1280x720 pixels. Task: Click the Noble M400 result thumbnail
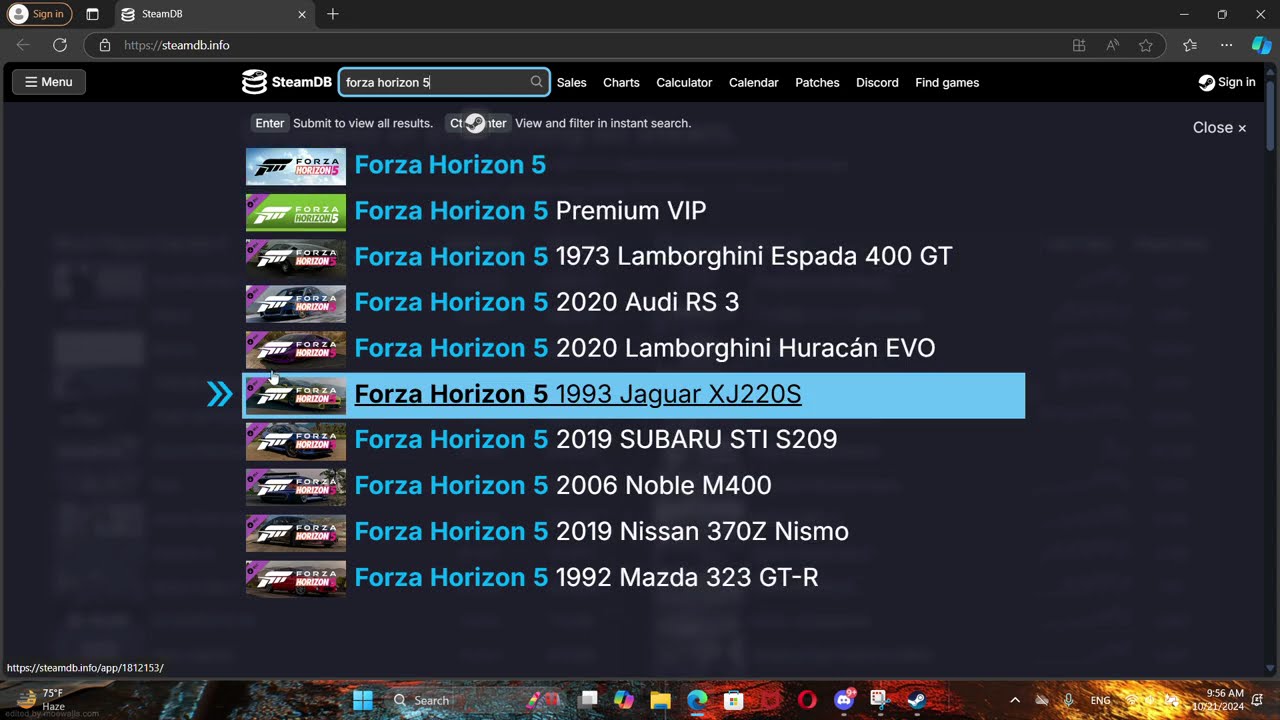[296, 487]
